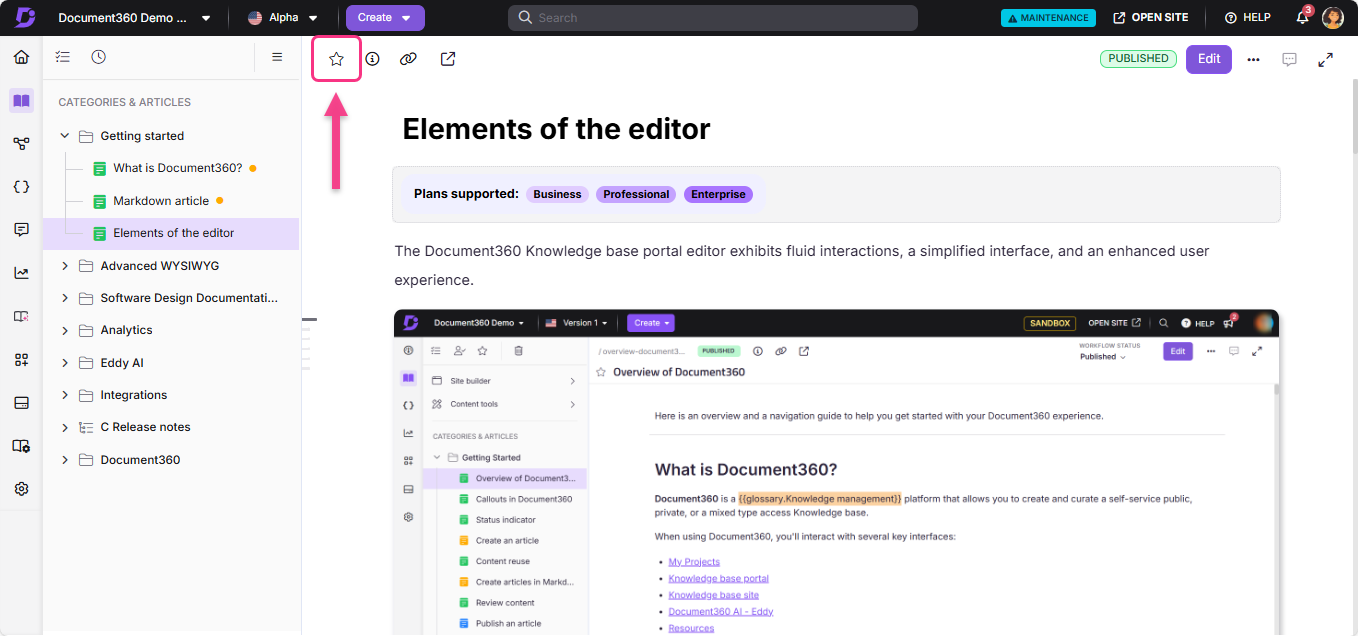Expand the Advanced WYSIWYG category

click(x=65, y=265)
